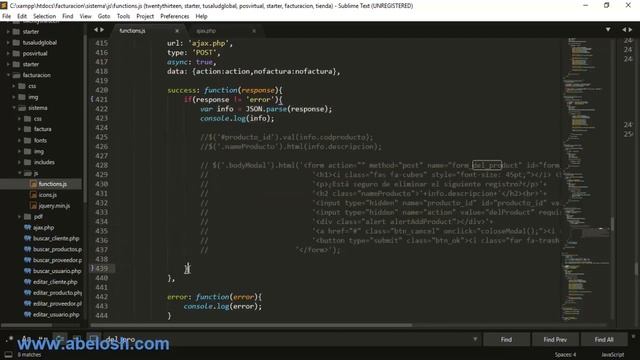Image resolution: width=640 pixels, height=360 pixels.
Task: Open the Selection menu
Action: [x=44, y=16]
